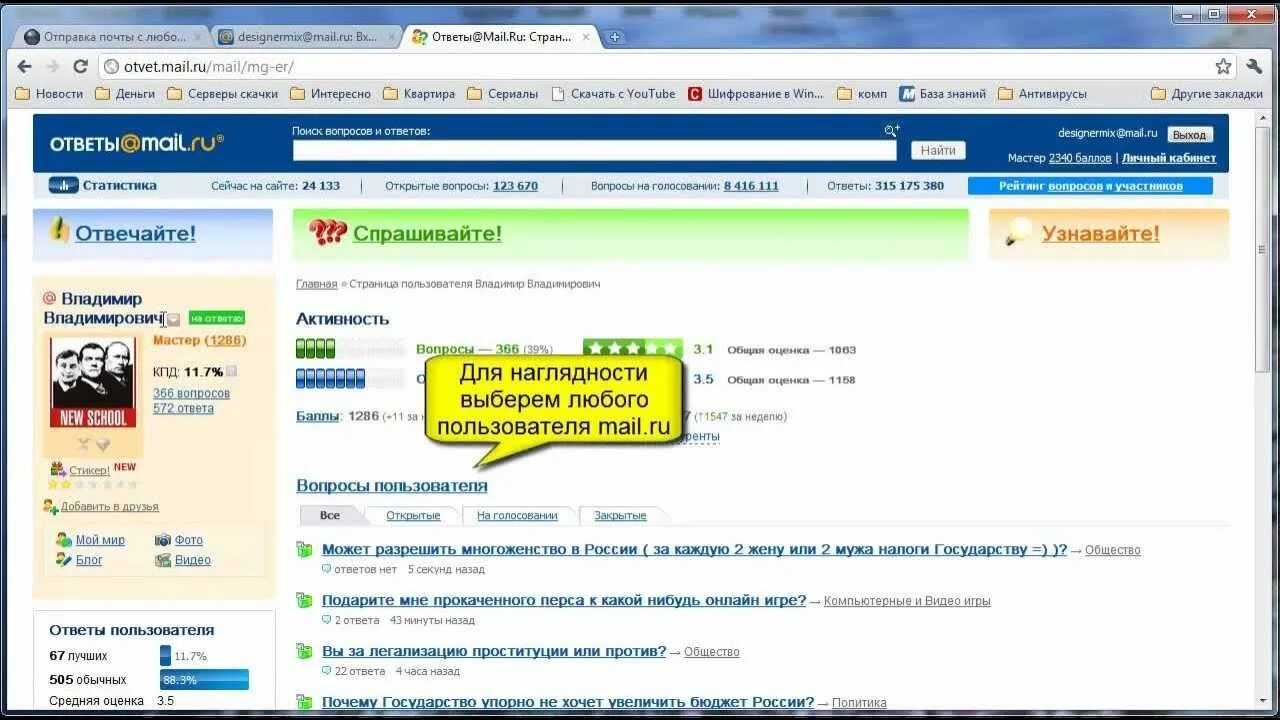Click the browser Back arrow
Viewport: 1280px width, 720px height.
point(25,66)
